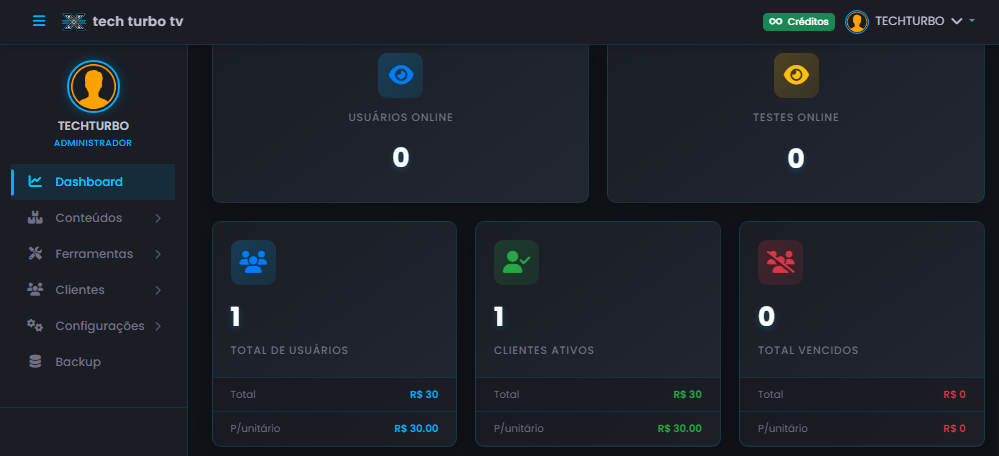Click the blue Total de Usuários group icon

[253, 262]
